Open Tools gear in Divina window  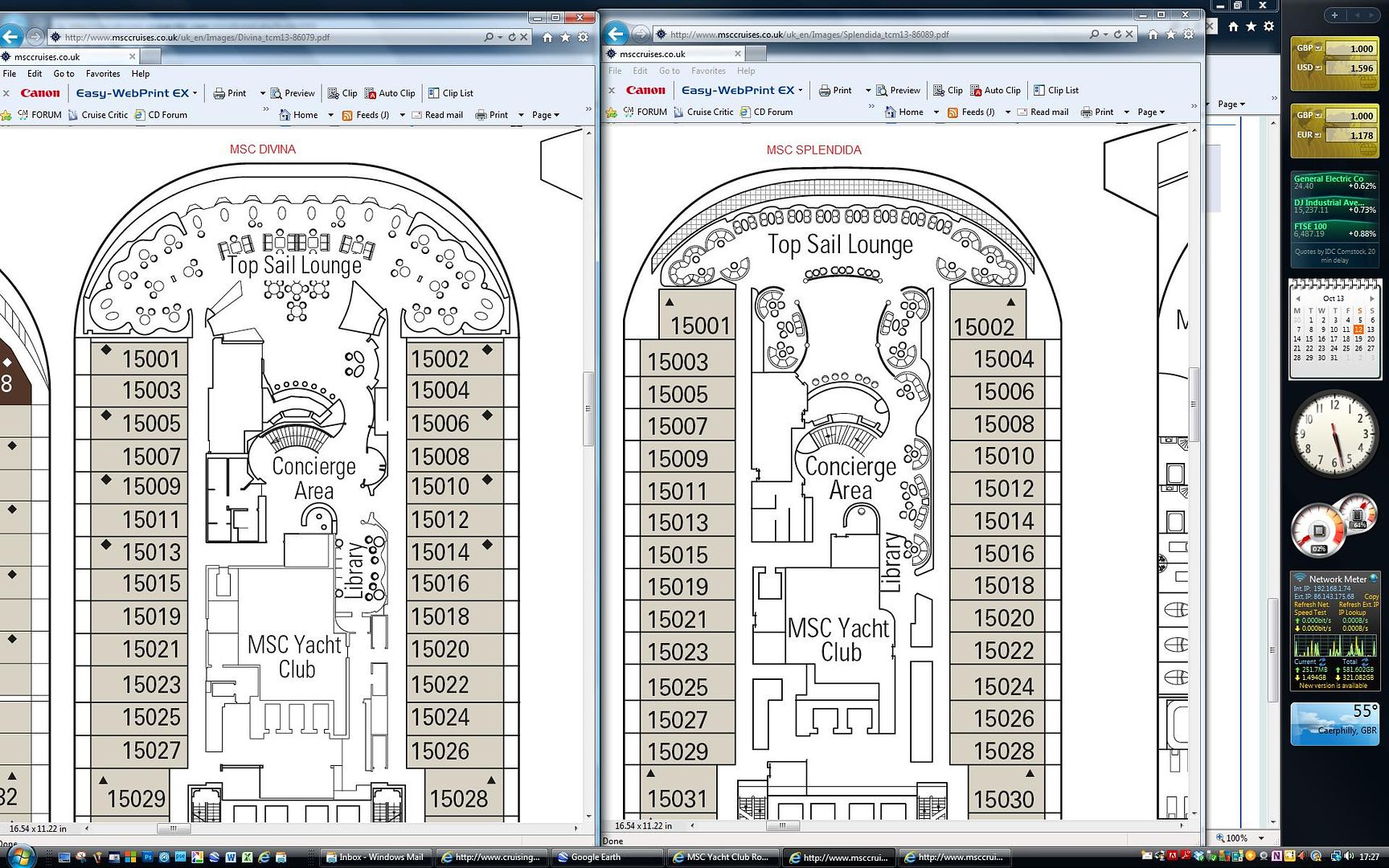(584, 37)
